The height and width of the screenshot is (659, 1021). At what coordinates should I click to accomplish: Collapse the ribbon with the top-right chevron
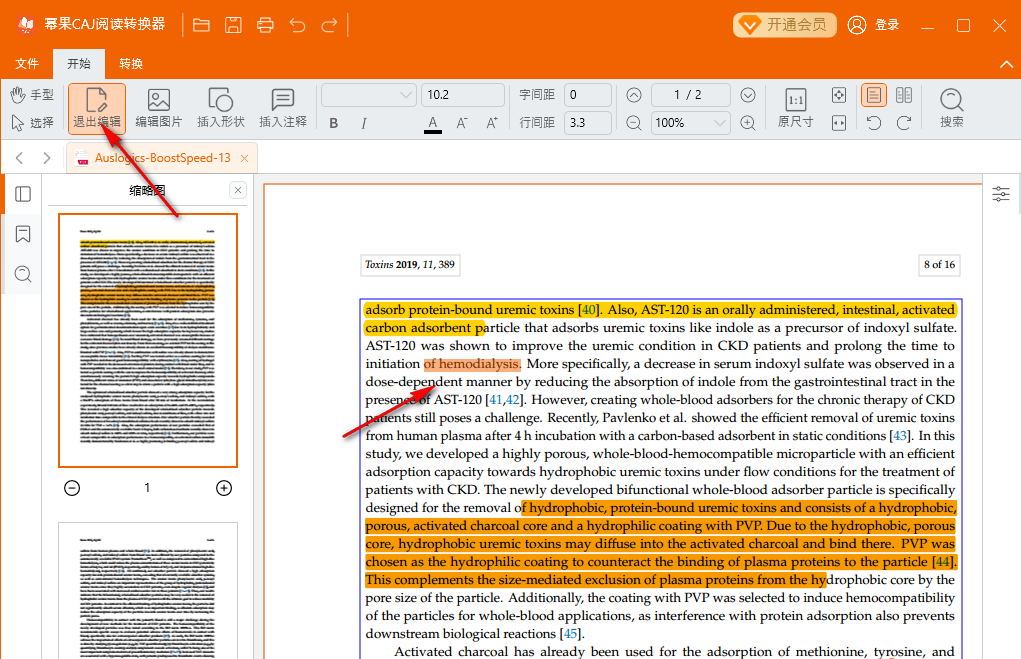pos(1006,64)
